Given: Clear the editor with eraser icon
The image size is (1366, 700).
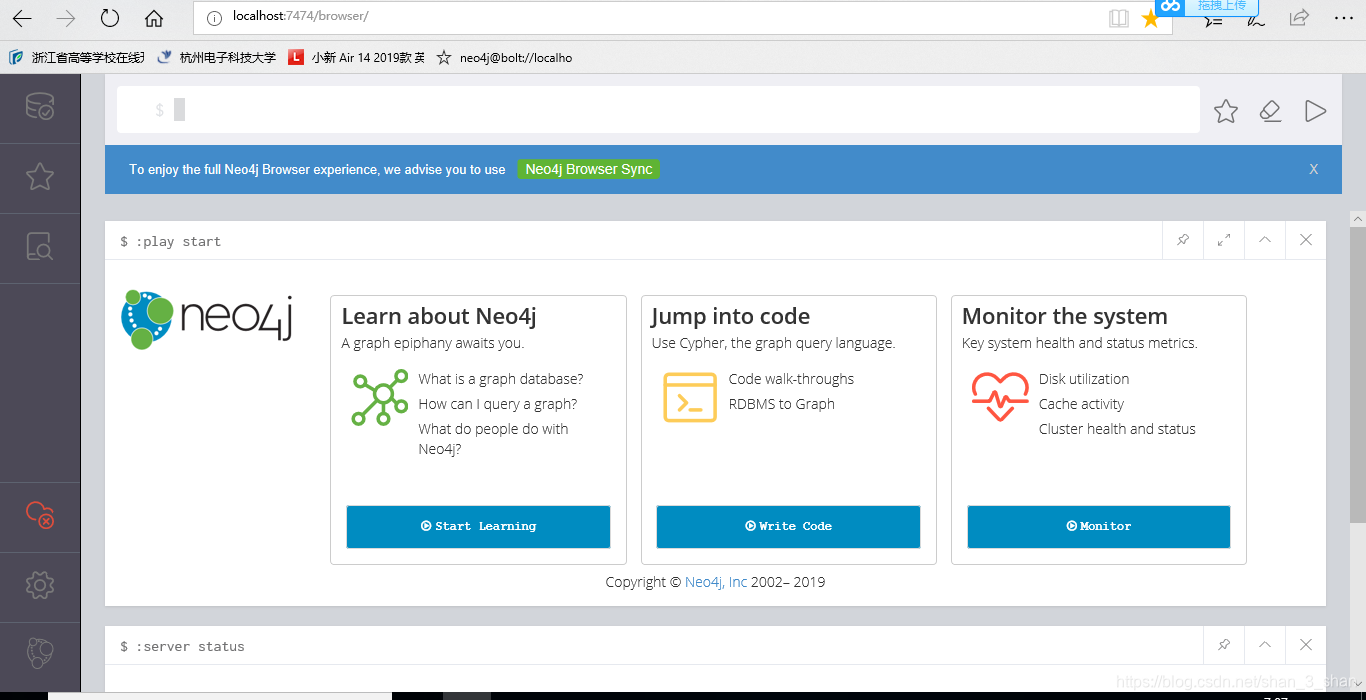Looking at the screenshot, I should pyautogui.click(x=1270, y=111).
